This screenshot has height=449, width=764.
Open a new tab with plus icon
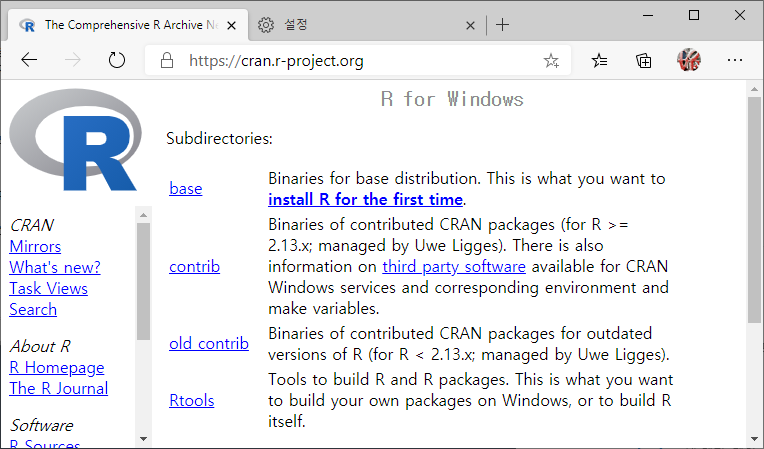click(502, 24)
